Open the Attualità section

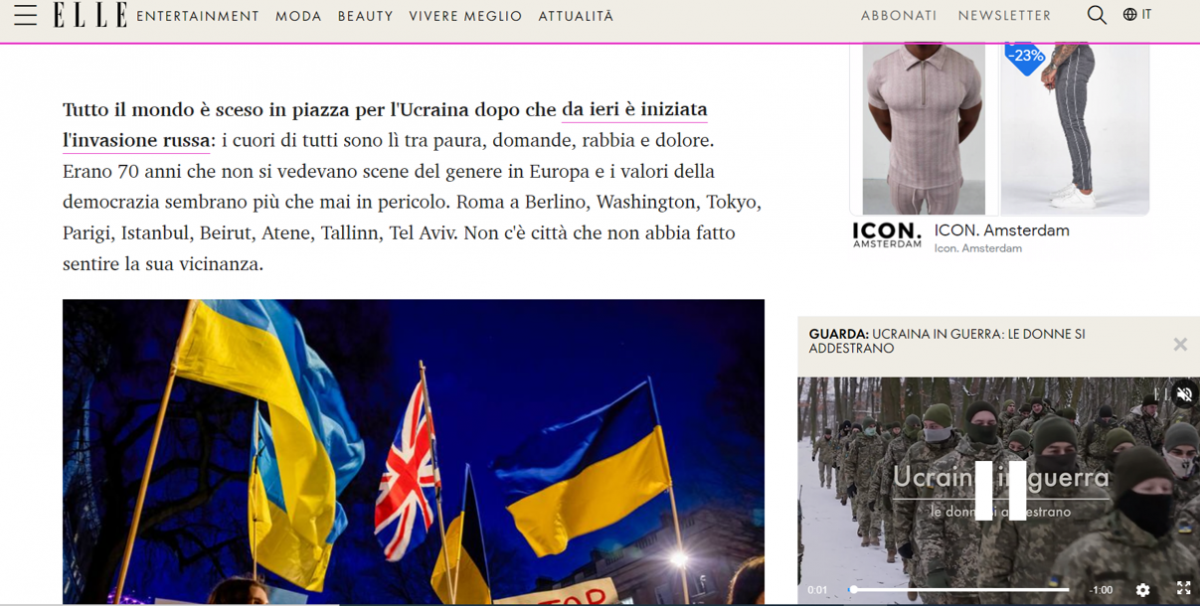[x=576, y=16]
